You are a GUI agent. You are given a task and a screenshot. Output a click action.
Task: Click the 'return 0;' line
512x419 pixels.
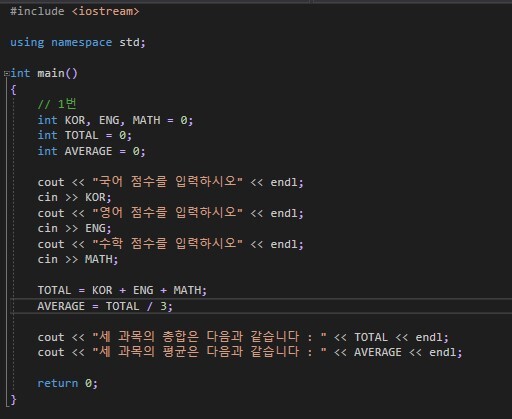pyautogui.click(x=67, y=383)
